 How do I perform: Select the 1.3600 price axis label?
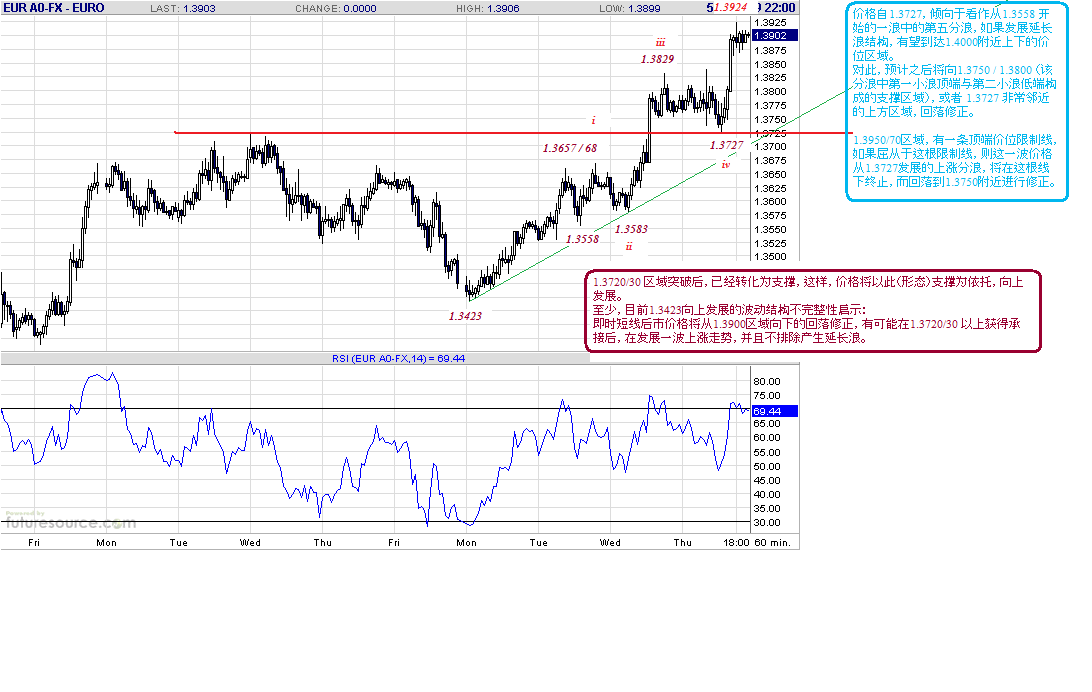click(x=770, y=201)
